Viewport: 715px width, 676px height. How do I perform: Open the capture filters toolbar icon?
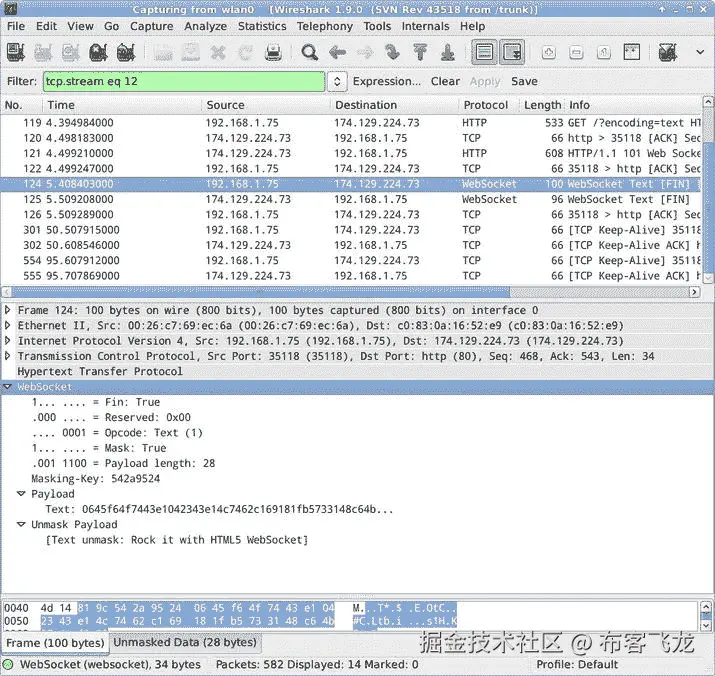tap(668, 52)
